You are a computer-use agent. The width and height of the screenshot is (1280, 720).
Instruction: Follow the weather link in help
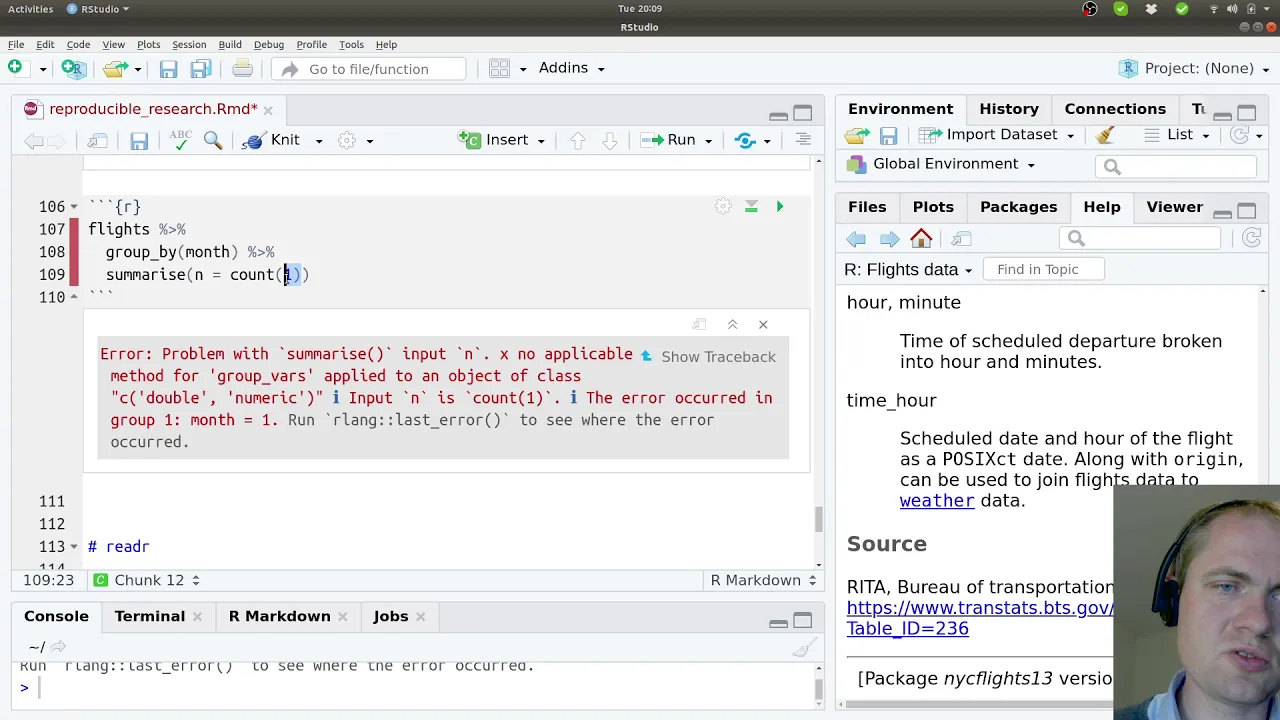937,501
